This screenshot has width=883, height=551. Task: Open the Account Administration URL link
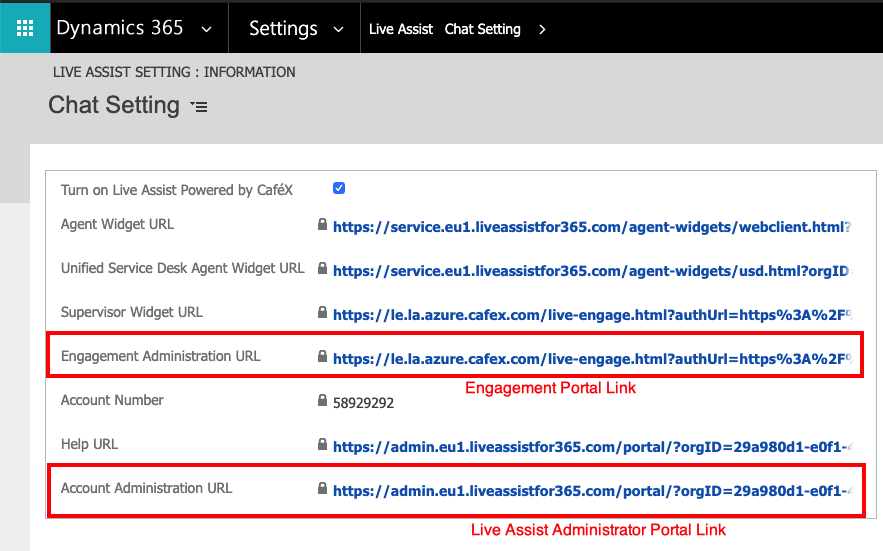click(x=592, y=491)
